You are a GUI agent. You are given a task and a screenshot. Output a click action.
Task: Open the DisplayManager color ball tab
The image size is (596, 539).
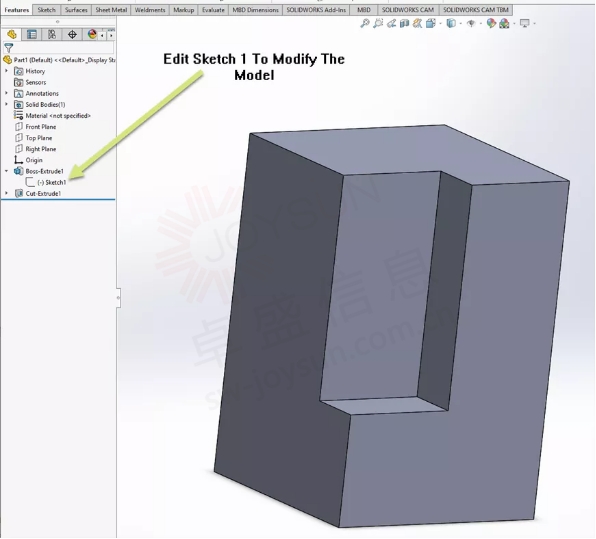pyautogui.click(x=92, y=35)
